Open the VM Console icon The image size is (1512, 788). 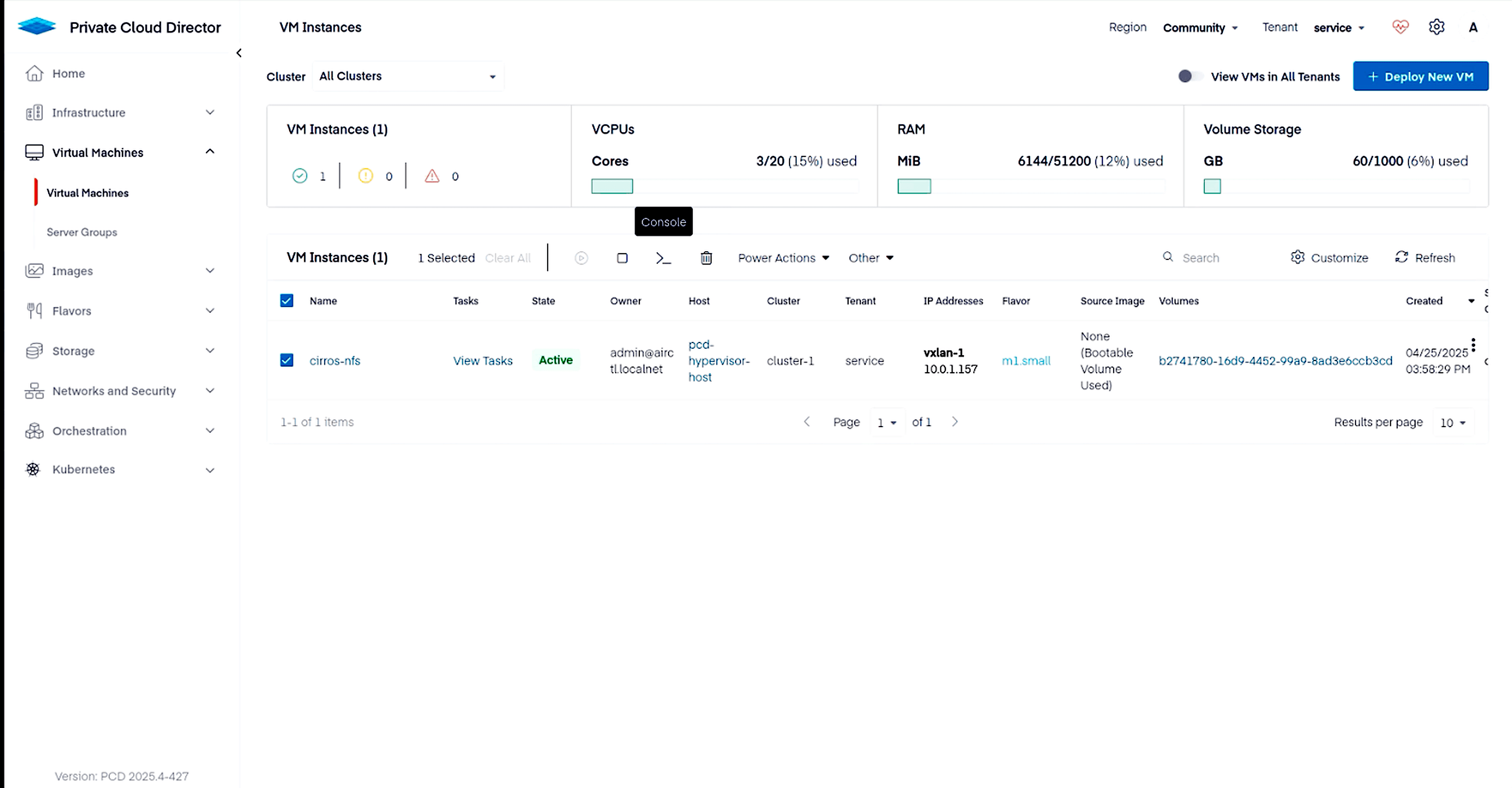point(663,258)
